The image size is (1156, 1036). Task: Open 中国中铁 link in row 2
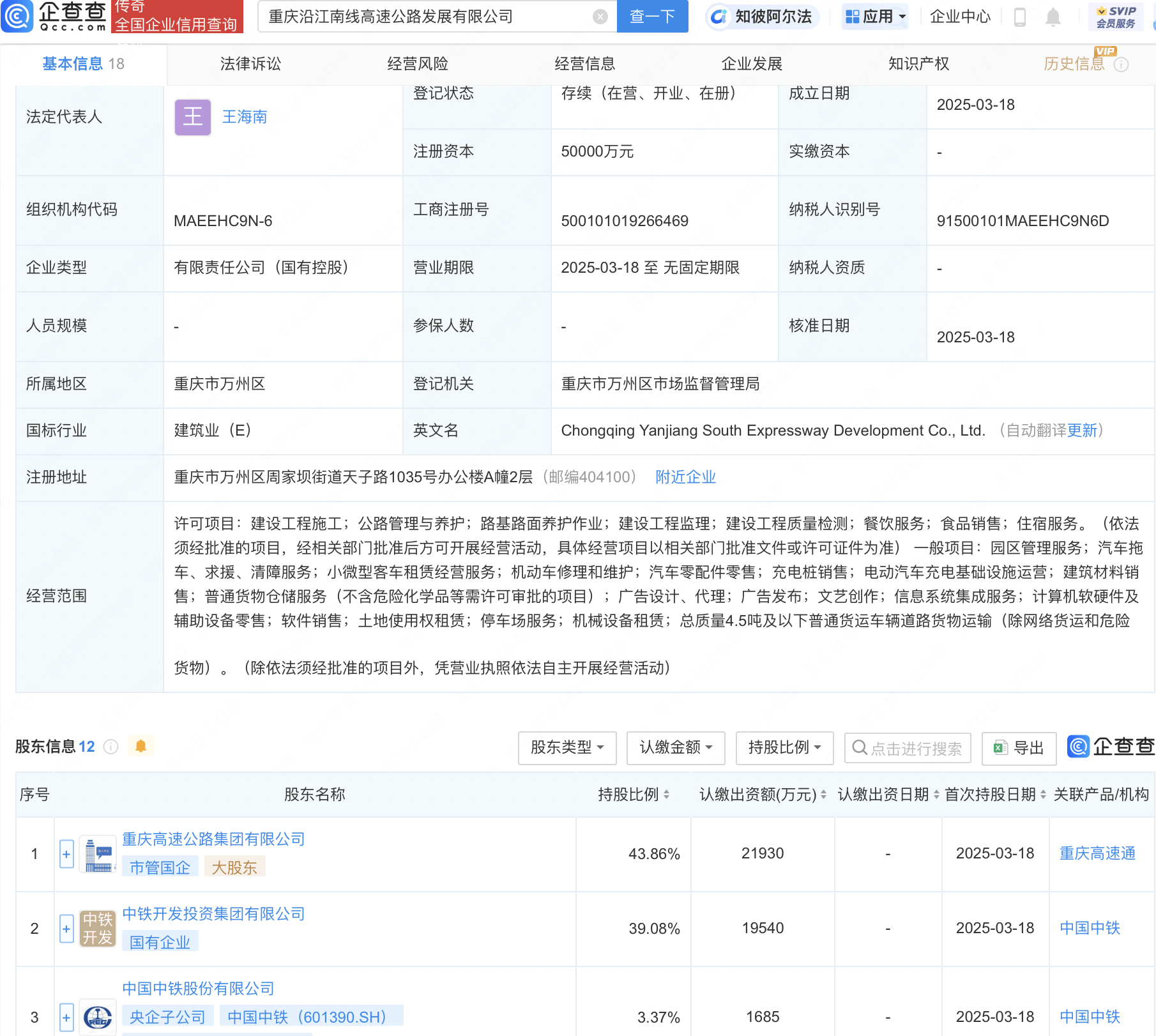tap(1090, 928)
